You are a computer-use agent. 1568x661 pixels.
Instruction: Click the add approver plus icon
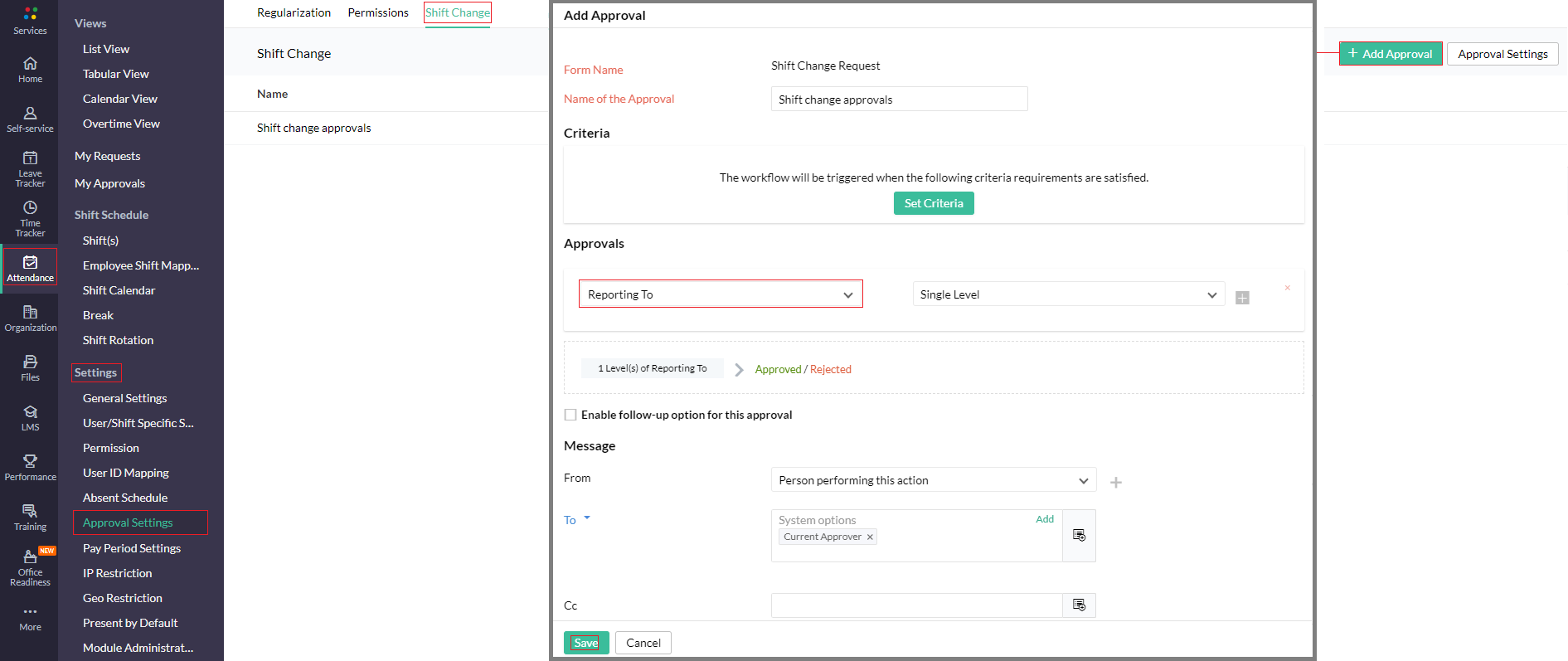click(x=1242, y=298)
